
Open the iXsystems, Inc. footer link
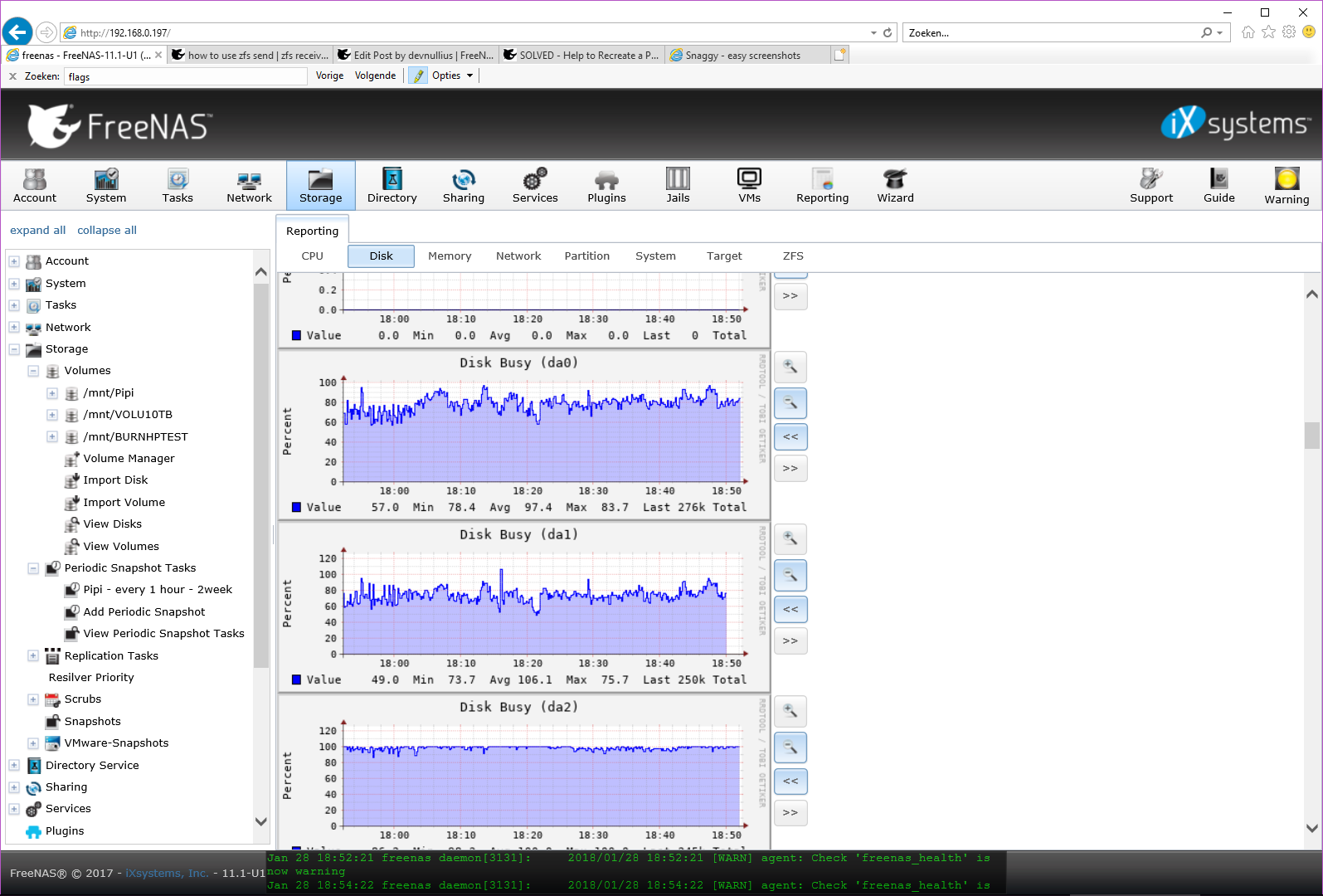[167, 873]
